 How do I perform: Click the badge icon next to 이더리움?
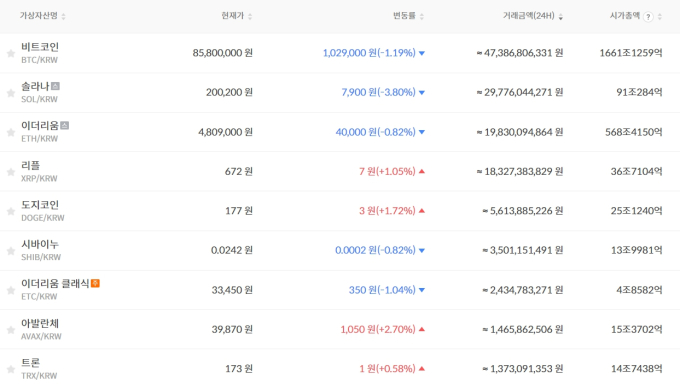[64, 125]
